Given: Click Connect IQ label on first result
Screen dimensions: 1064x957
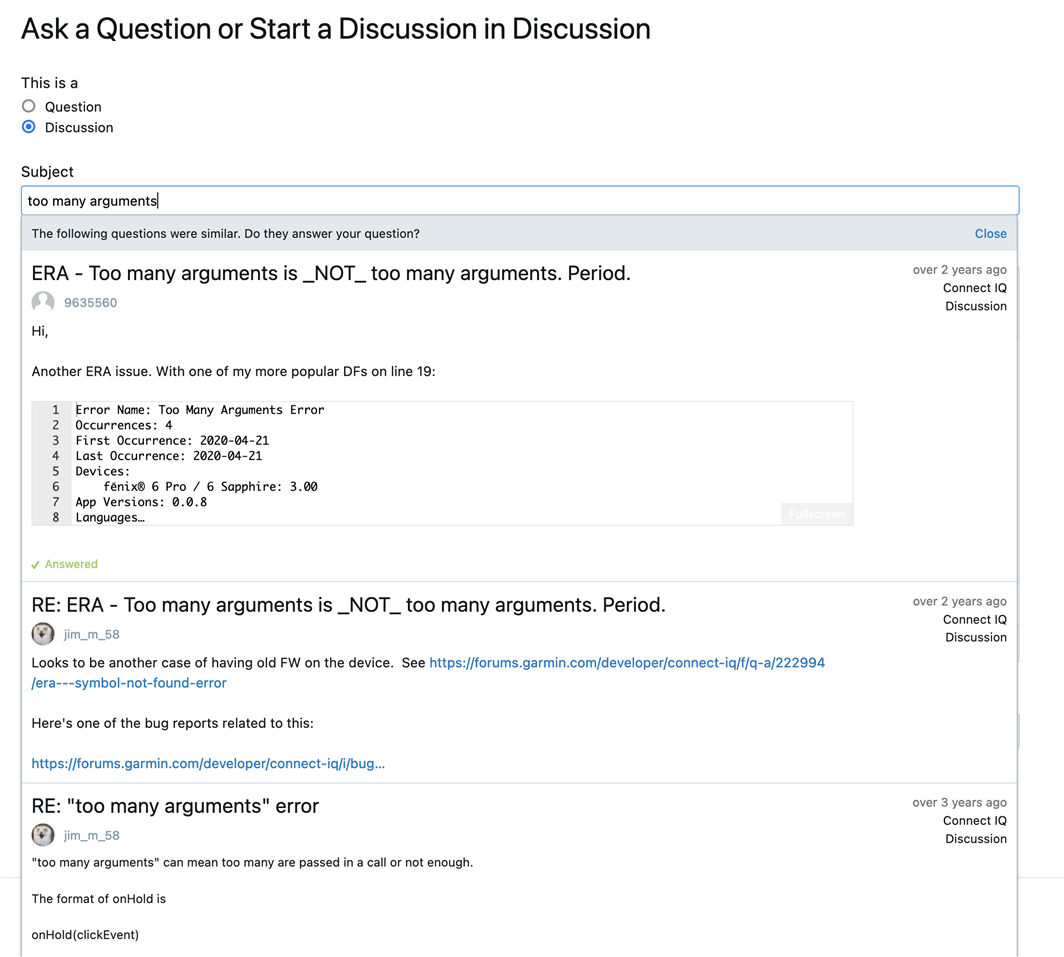Looking at the screenshot, I should tap(974, 288).
